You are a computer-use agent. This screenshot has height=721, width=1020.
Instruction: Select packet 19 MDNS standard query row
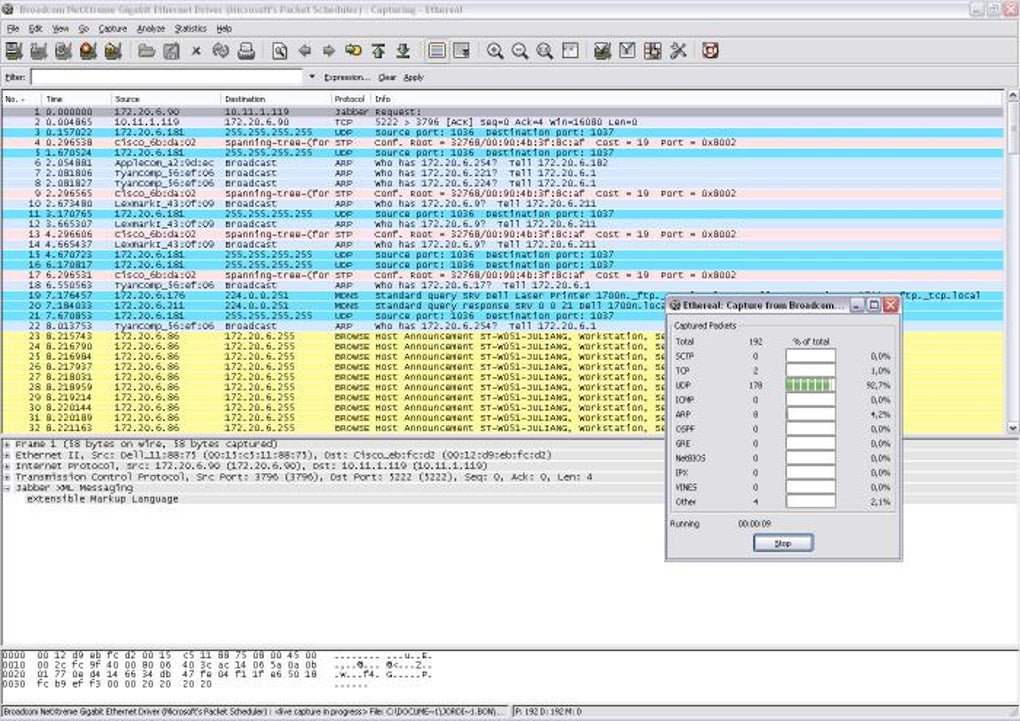coord(502,295)
